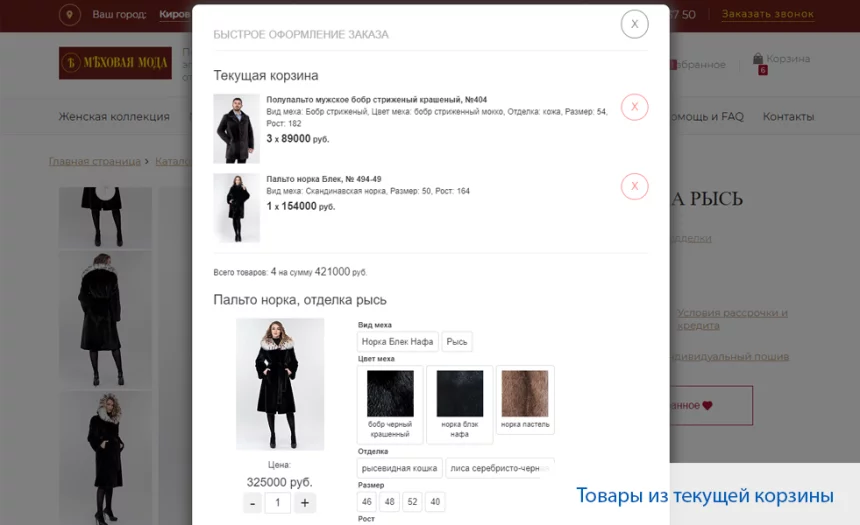Open Контакты menu item
Screen dimensions: 860x525
pyautogui.click(x=788, y=117)
